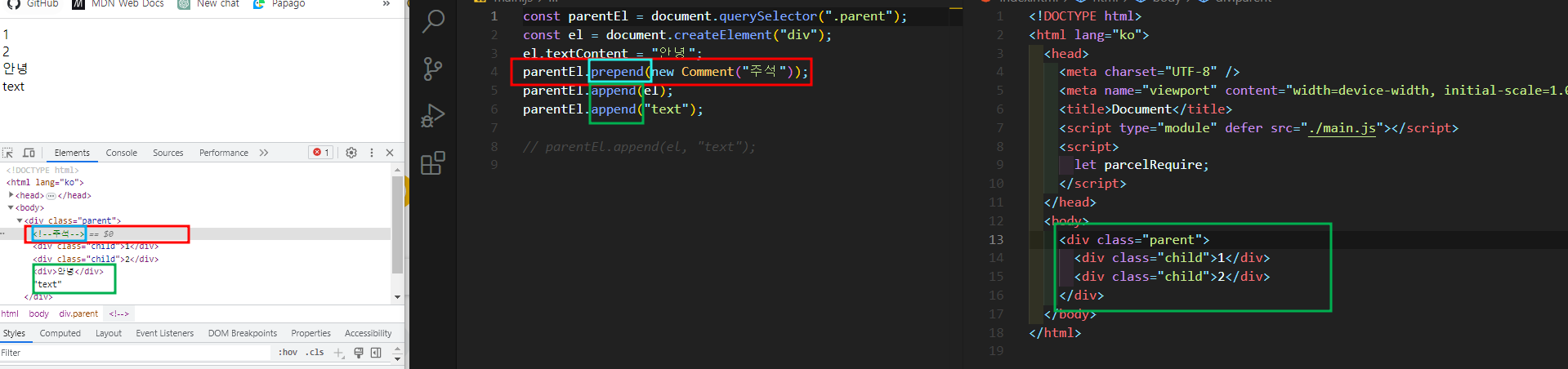This screenshot has width=1568, height=369.
Task: Switch to the Sources tab
Action: [x=168, y=153]
